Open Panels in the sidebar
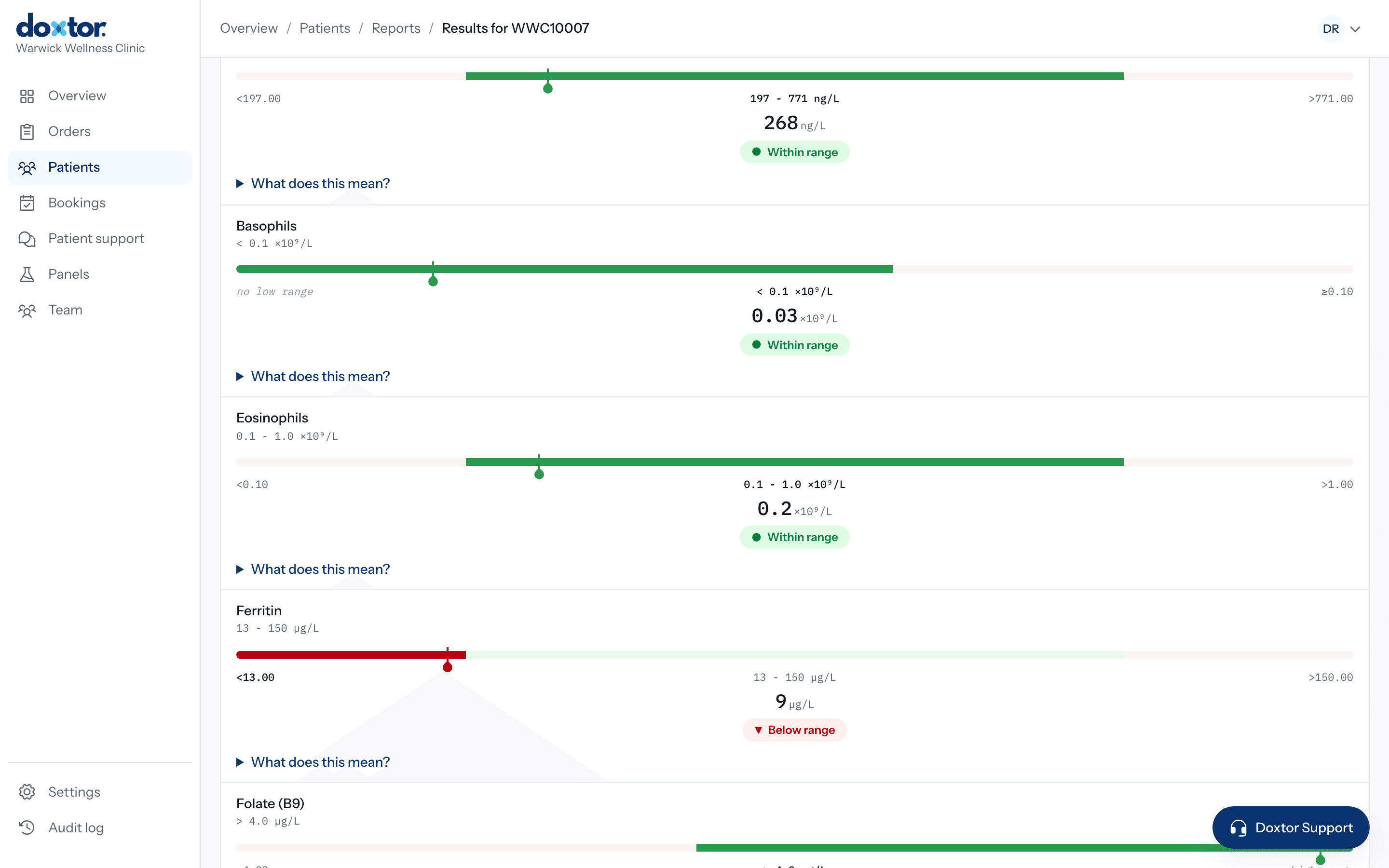The width and height of the screenshot is (1389, 868). pyautogui.click(x=100, y=274)
